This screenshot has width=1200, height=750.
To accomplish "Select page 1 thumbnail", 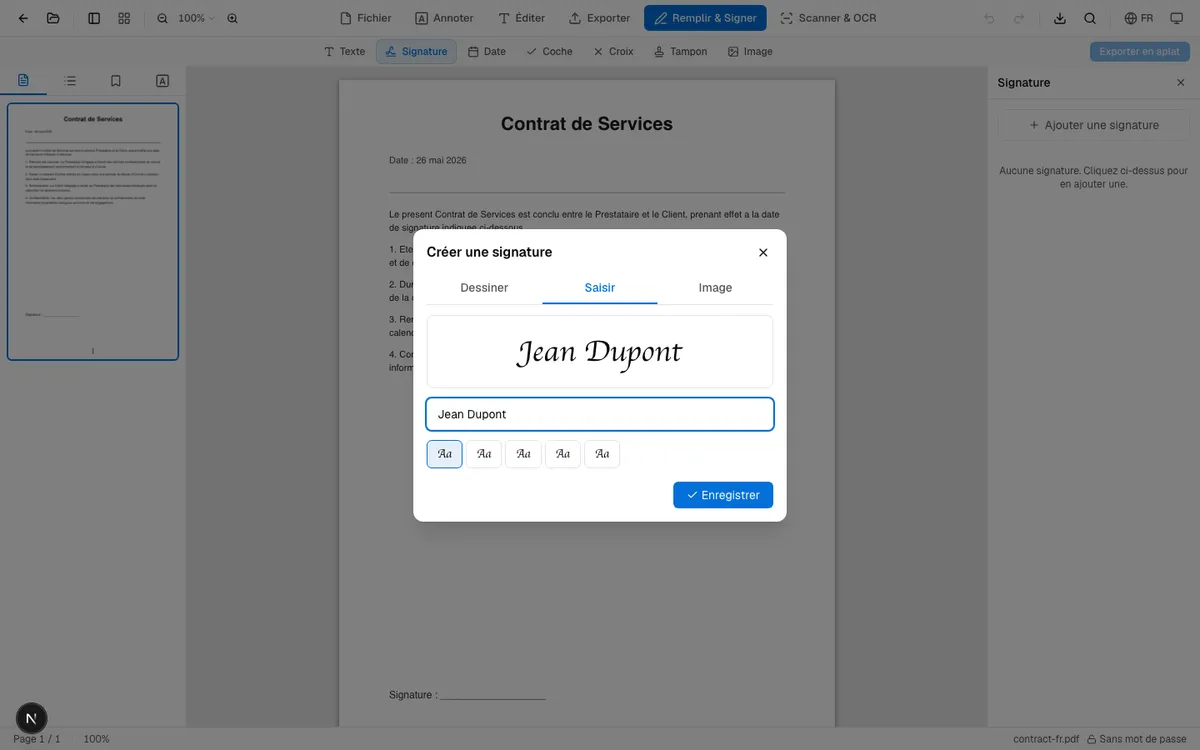I will [x=93, y=232].
